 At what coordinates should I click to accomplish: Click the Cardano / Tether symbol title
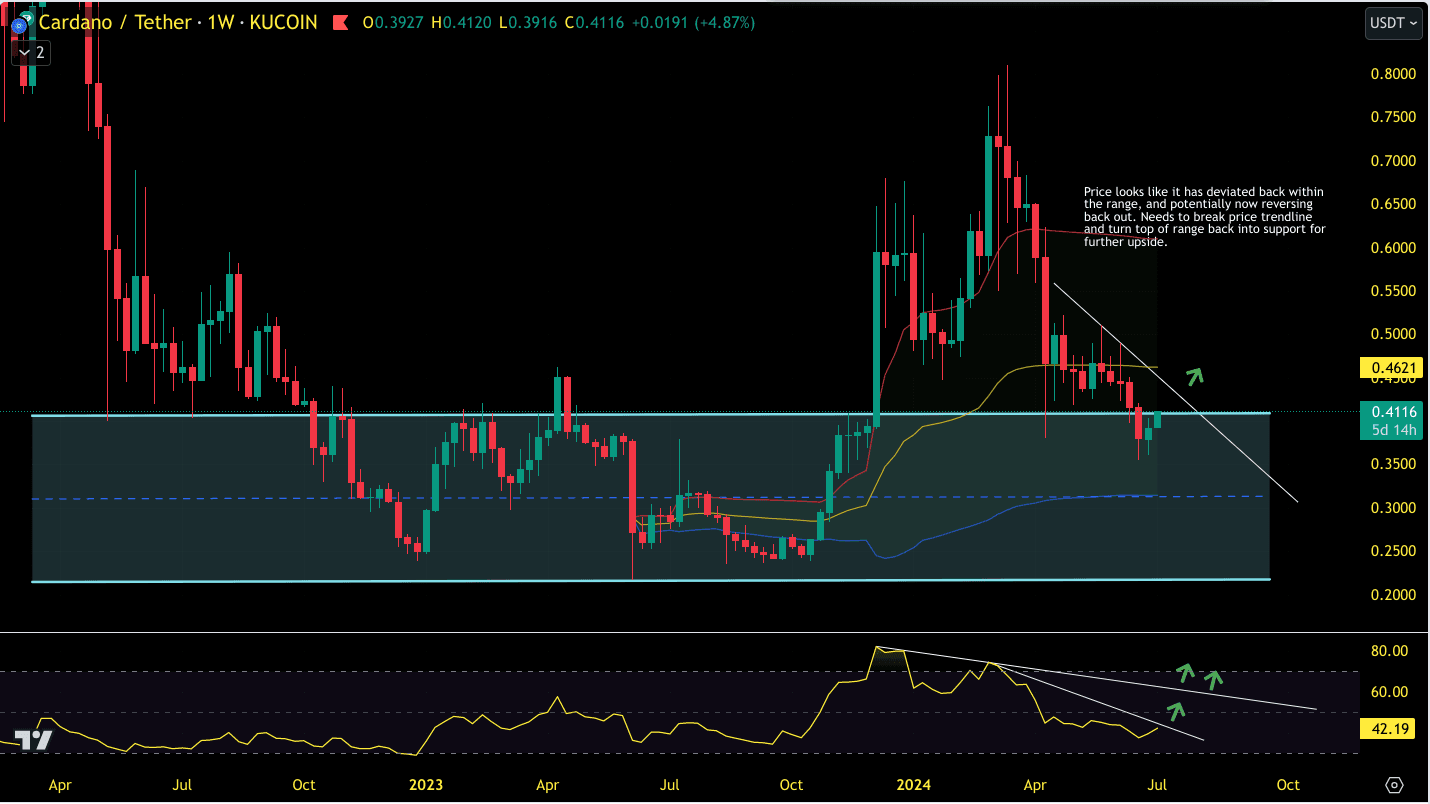click(113, 22)
